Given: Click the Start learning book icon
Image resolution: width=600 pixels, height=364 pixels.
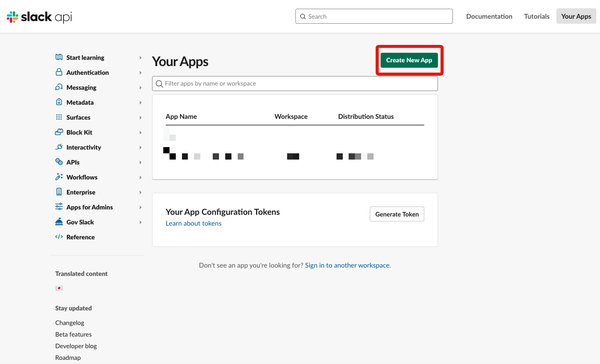Looking at the screenshot, I should [x=59, y=57].
